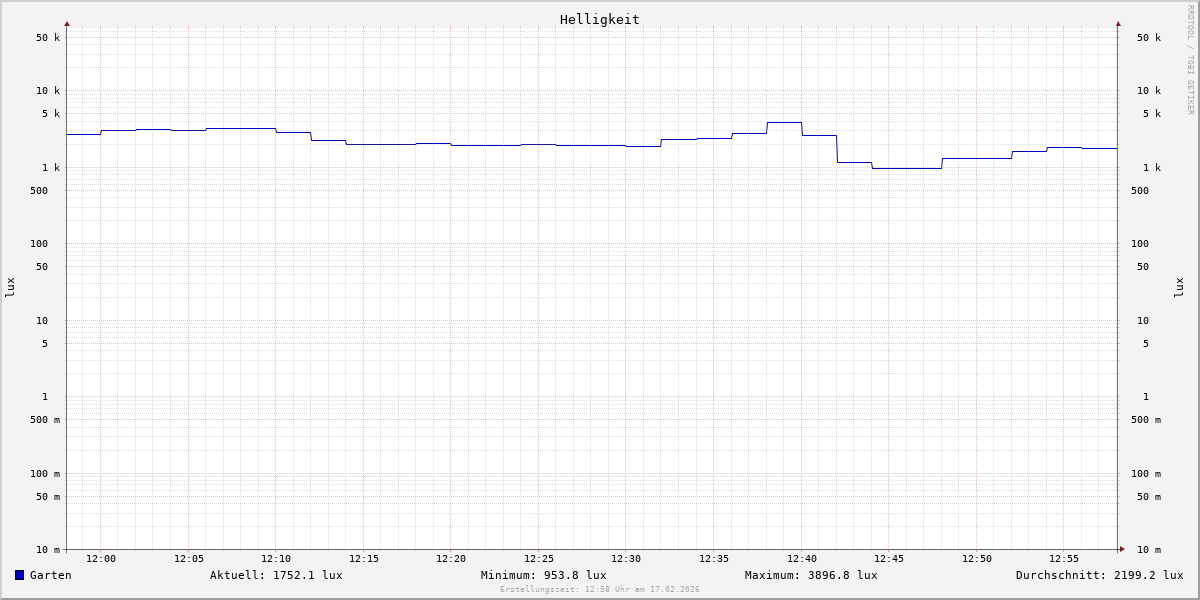
Task: Click the Maximum: 3896.8 lux value
Action: [811, 575]
